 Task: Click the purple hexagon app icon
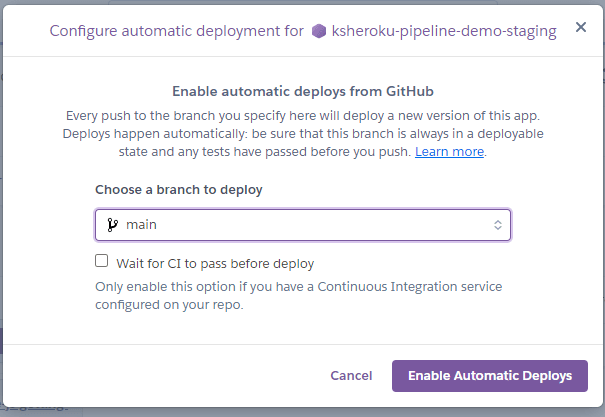pyautogui.click(x=319, y=31)
